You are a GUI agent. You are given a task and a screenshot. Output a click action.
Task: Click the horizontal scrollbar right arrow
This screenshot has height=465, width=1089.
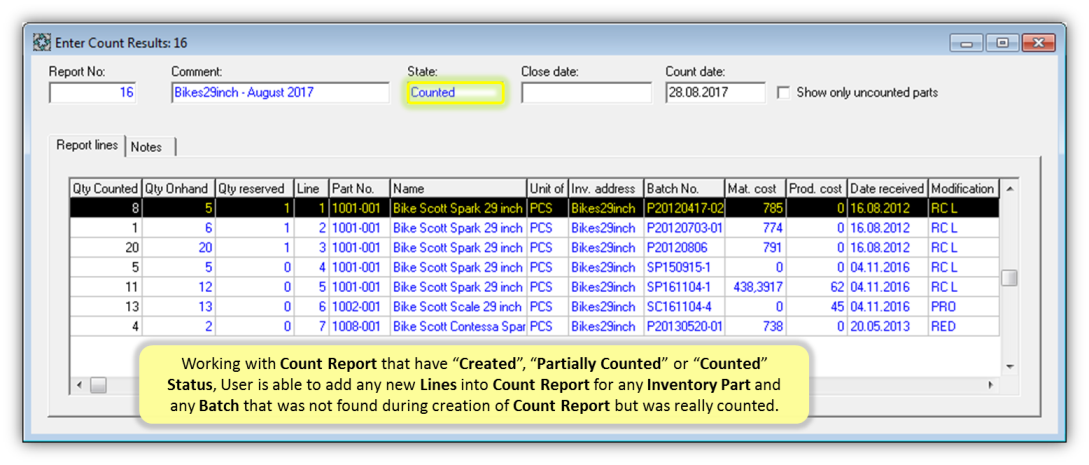tap(991, 384)
